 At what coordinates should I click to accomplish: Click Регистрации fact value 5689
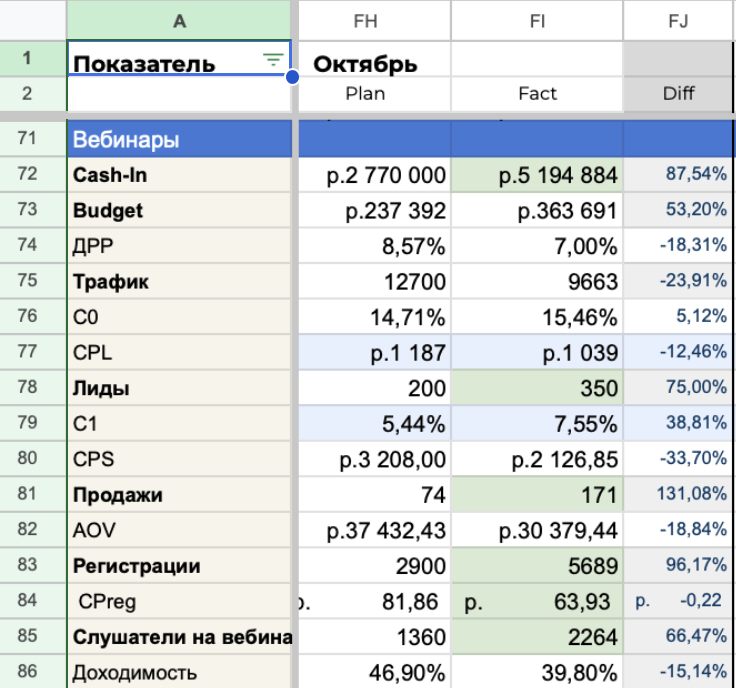537,566
